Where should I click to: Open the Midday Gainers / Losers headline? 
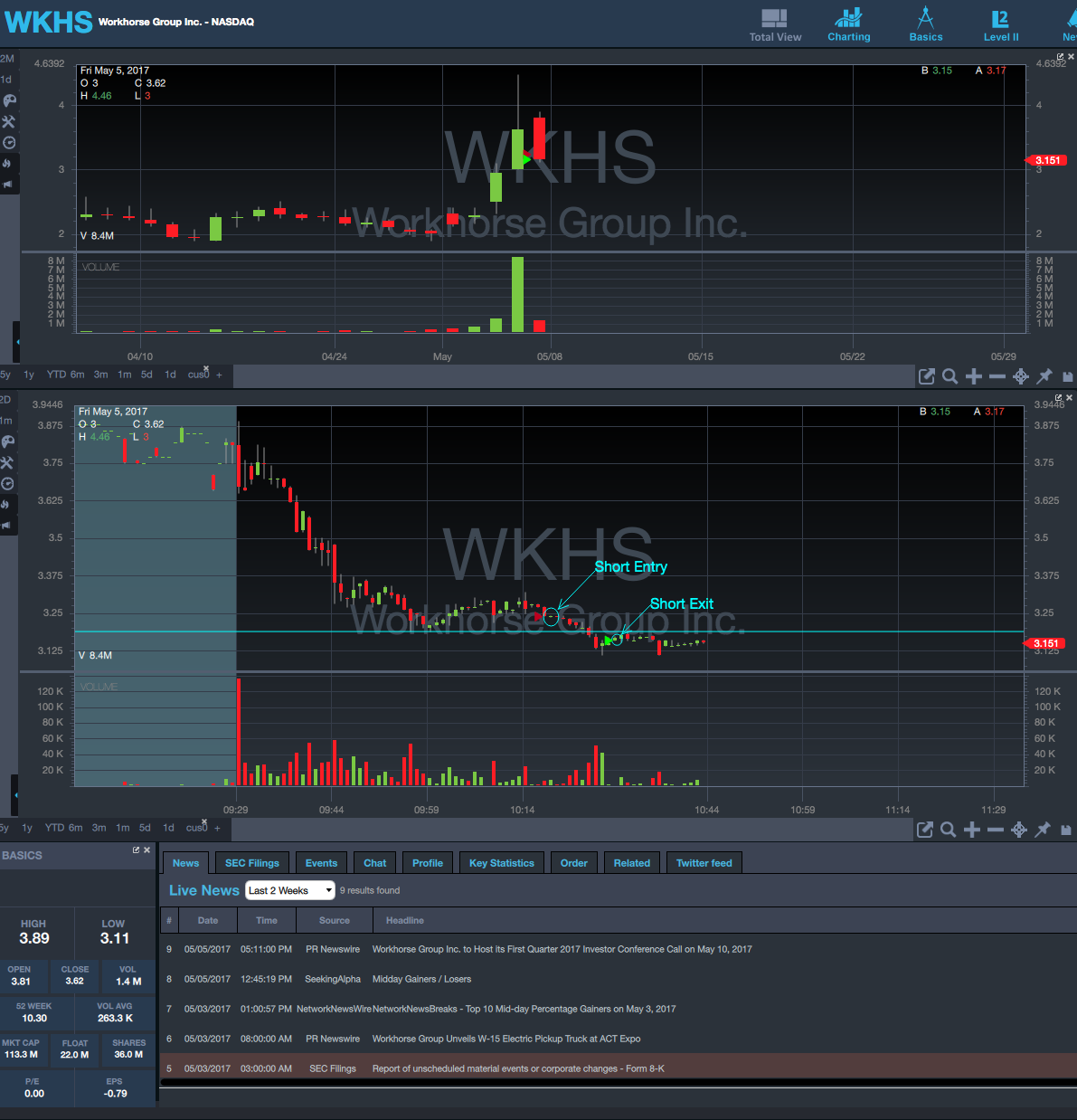pos(421,979)
